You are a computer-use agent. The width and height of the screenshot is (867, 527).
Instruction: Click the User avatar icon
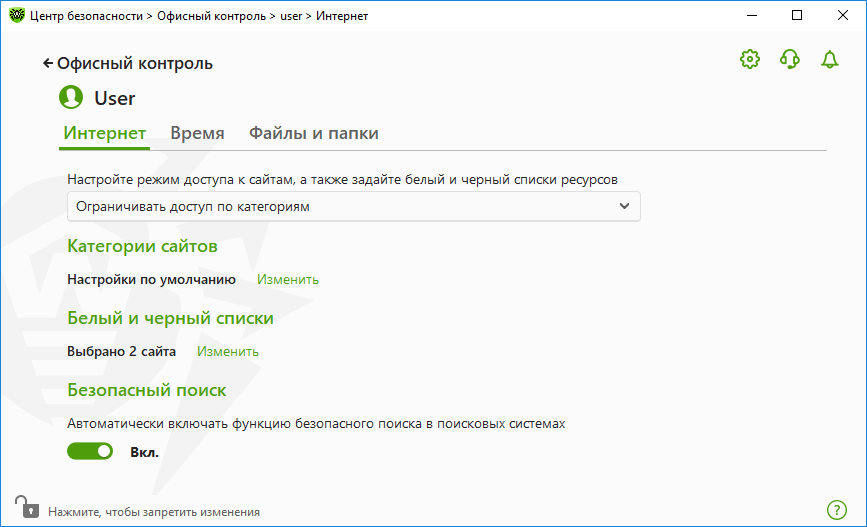[71, 97]
